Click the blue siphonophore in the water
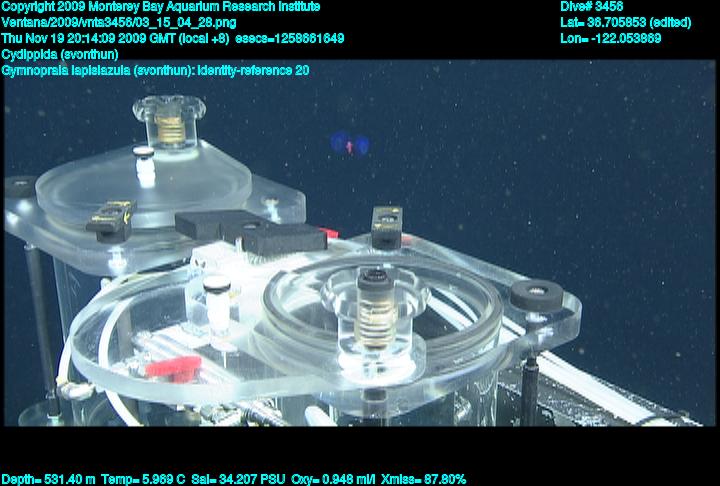The height and width of the screenshot is (486, 720). (350, 144)
